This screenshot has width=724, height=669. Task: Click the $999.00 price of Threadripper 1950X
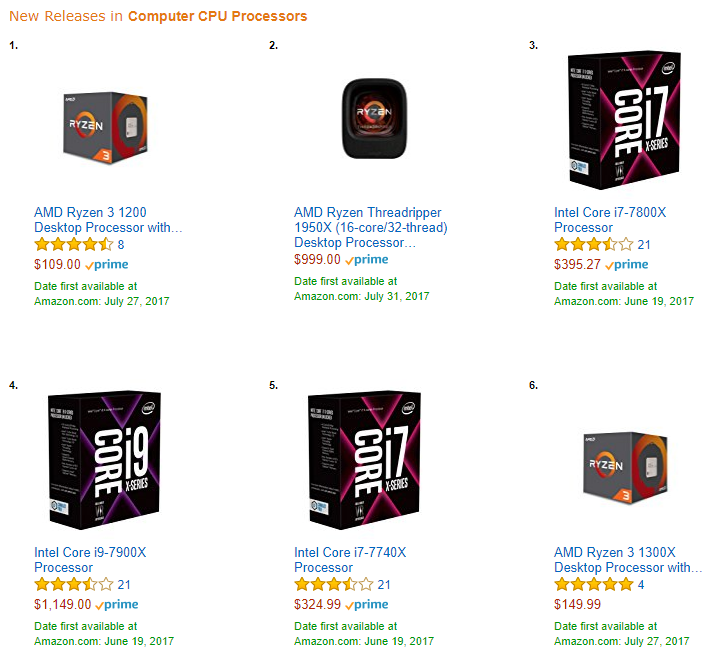pos(317,259)
